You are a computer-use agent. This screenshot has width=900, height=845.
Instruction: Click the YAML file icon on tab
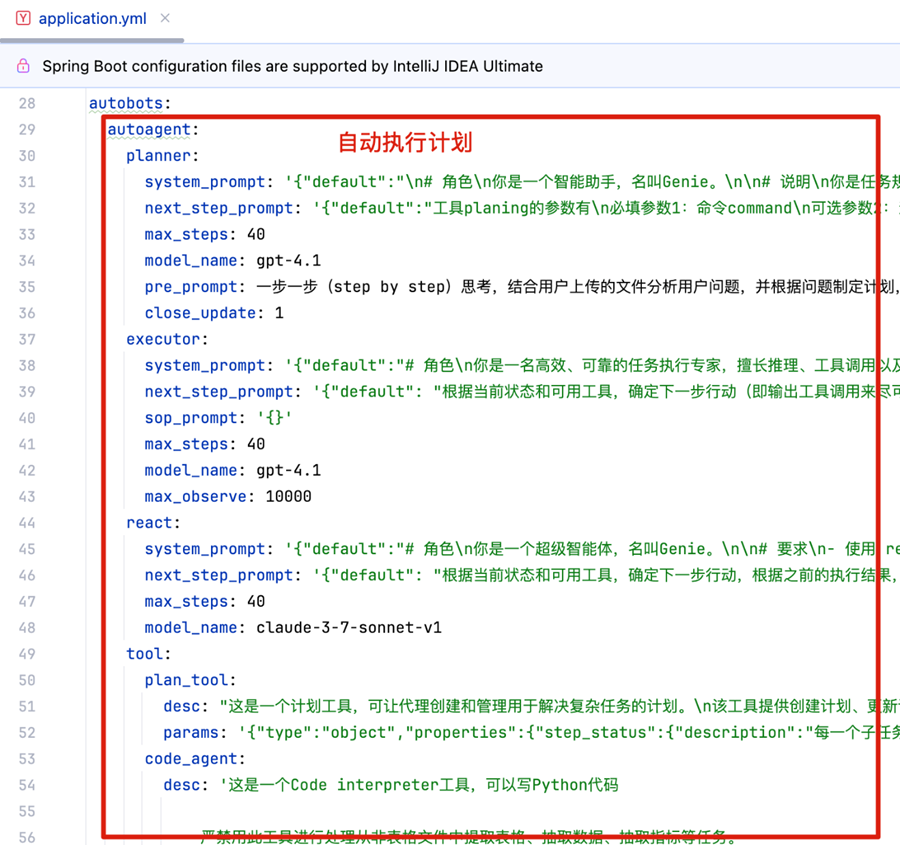point(23,18)
